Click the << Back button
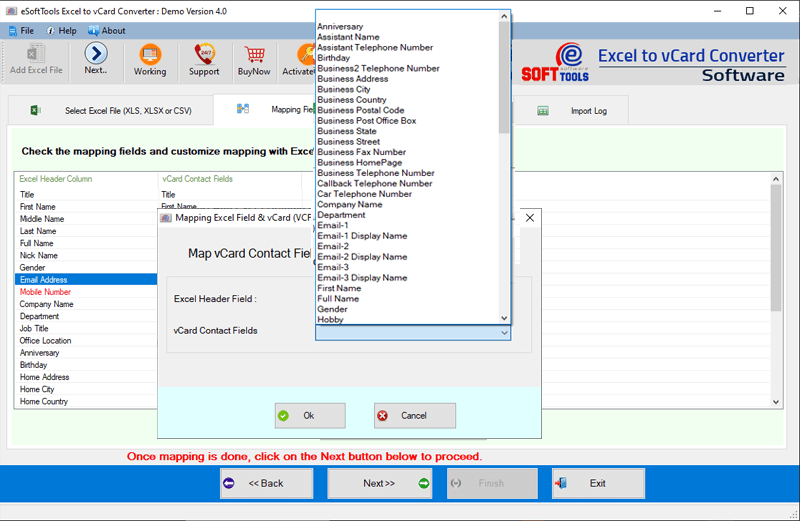 point(266,483)
